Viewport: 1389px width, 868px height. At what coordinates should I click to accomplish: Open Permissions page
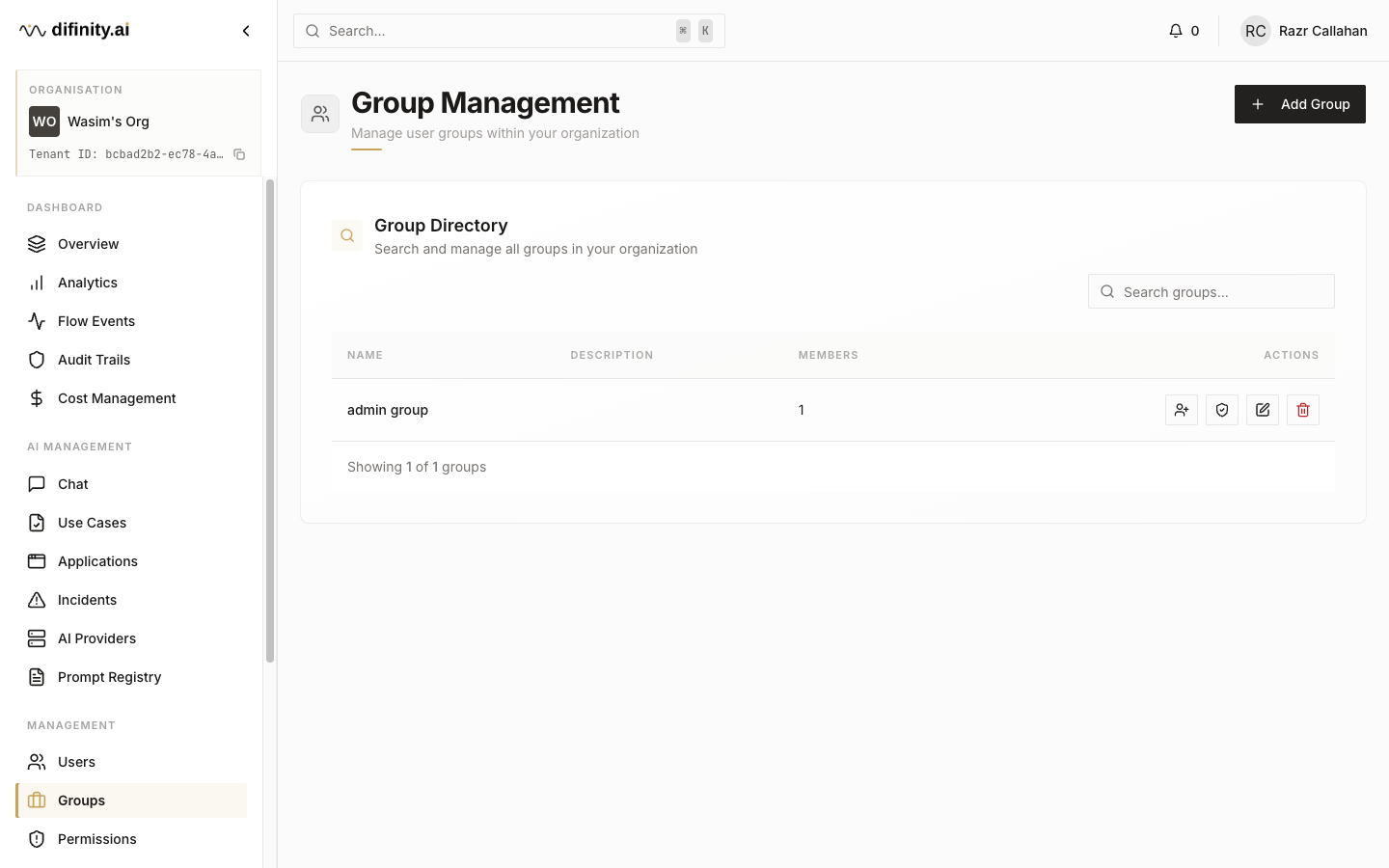point(131,839)
